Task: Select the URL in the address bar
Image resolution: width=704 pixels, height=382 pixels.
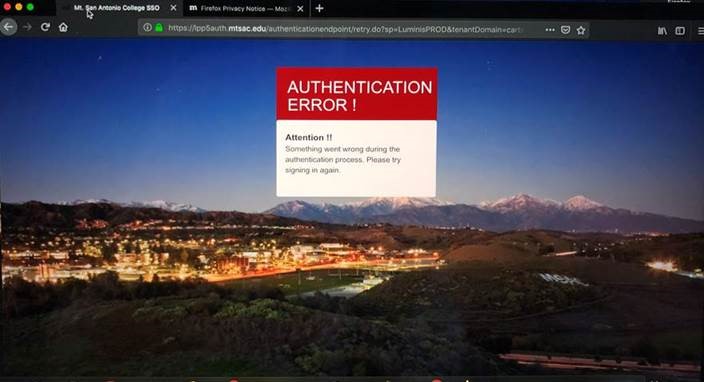Action: pos(345,29)
